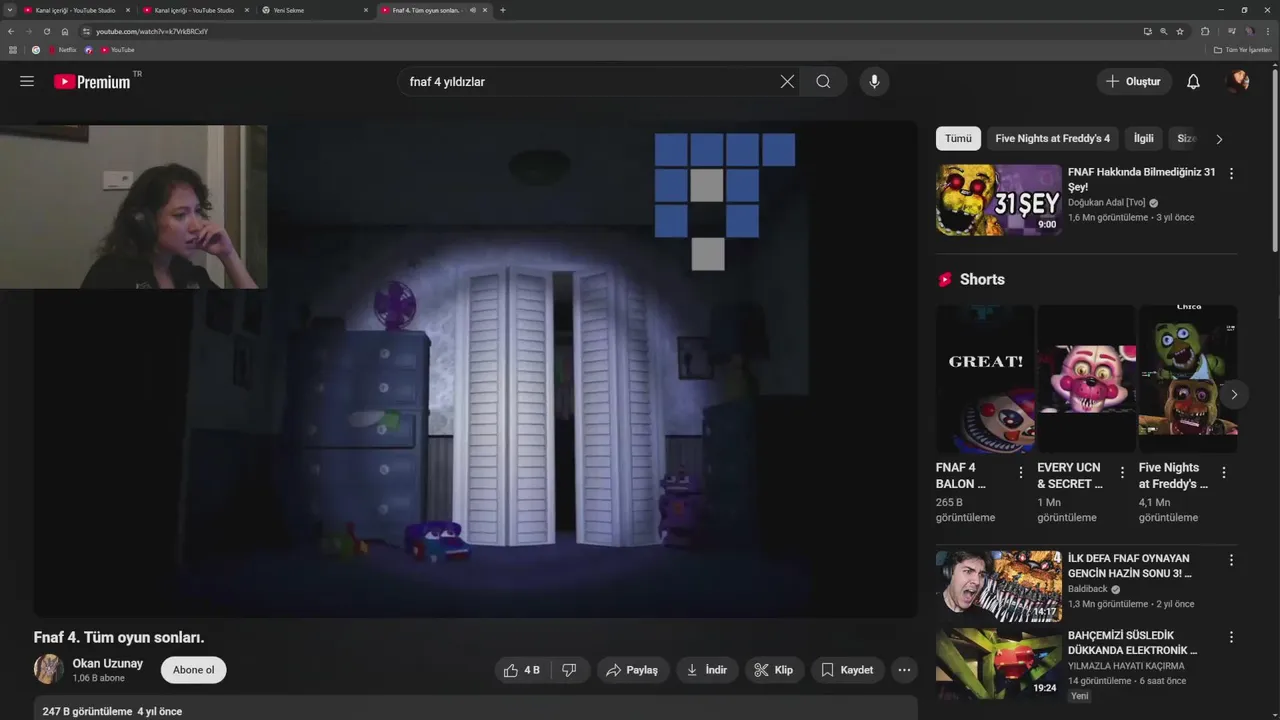The width and height of the screenshot is (1280, 720).
Task: Switch to second Kanal içeriği Studio tab
Action: pos(194,10)
